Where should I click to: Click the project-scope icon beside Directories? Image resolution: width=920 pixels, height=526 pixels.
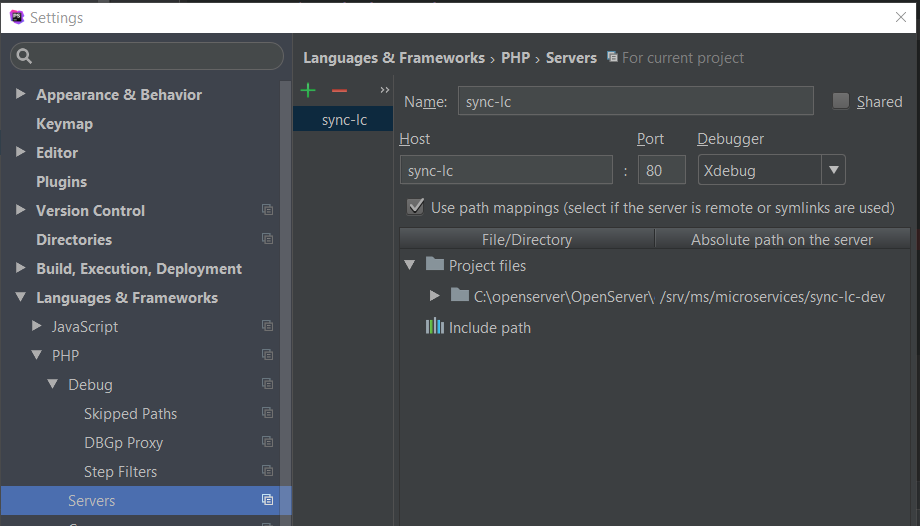pyautogui.click(x=267, y=238)
